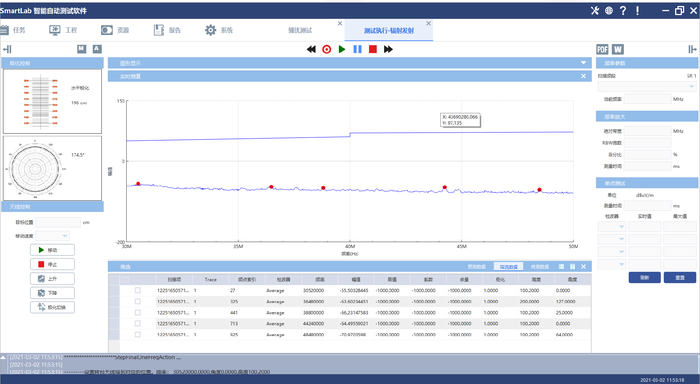Click the absolute bandwidth MHz field
Image resolution: width=700 pixels, height=384 pixels.
648,131
